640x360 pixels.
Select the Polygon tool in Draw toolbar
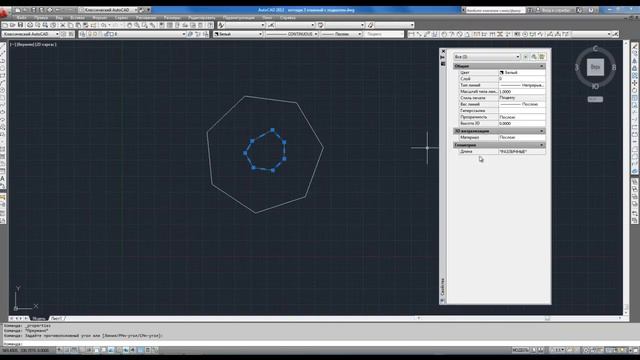coord(3,68)
